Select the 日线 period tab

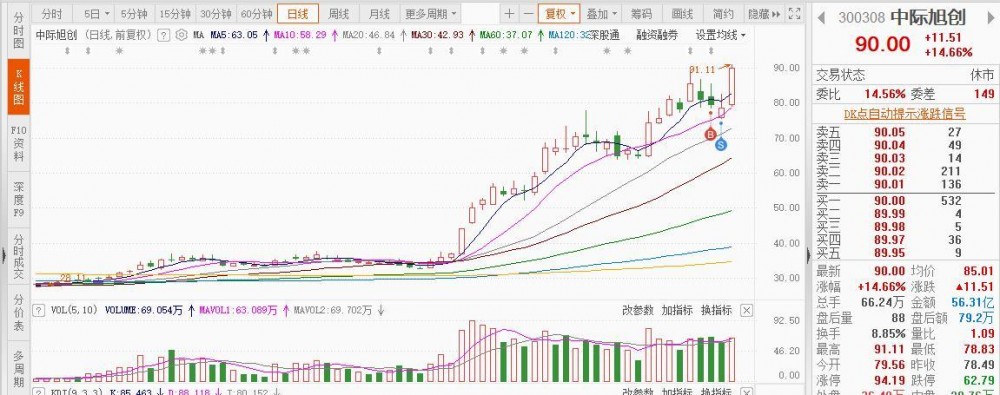pyautogui.click(x=297, y=13)
